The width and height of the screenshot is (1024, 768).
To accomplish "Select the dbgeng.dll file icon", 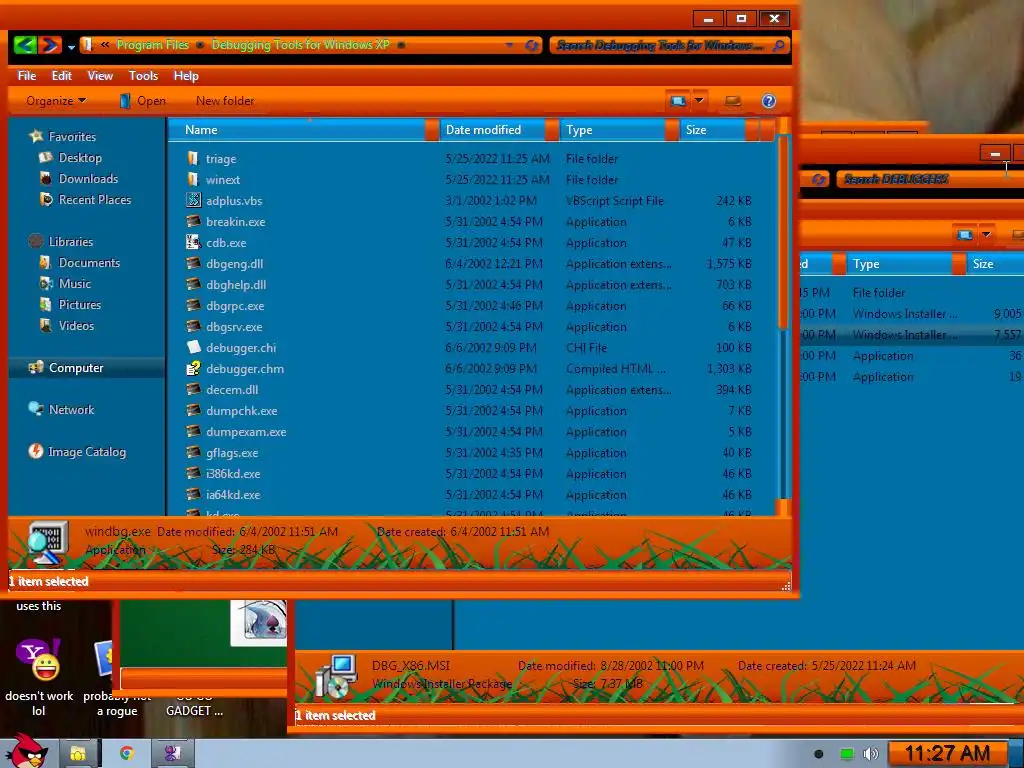I will 193,263.
